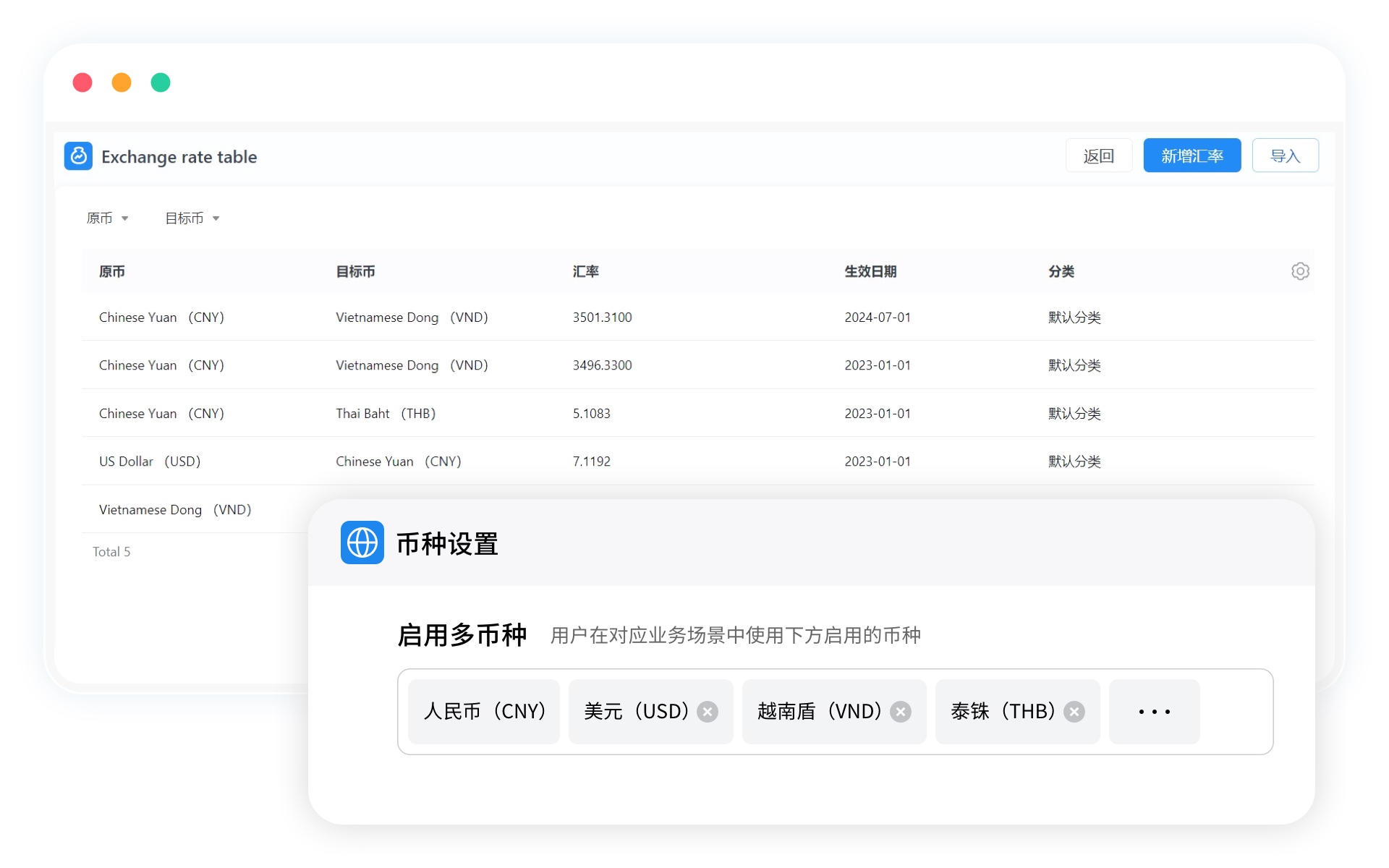Click the red window close dot
This screenshot has width=1389, height=868.
(82, 82)
